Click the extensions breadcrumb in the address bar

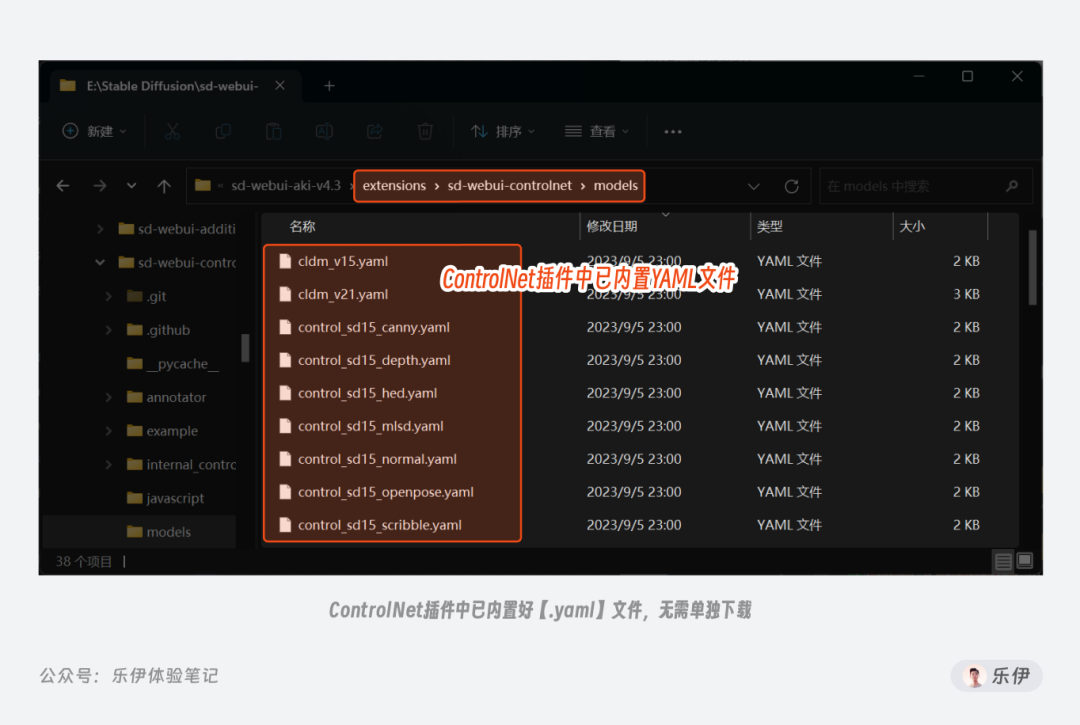tap(394, 185)
